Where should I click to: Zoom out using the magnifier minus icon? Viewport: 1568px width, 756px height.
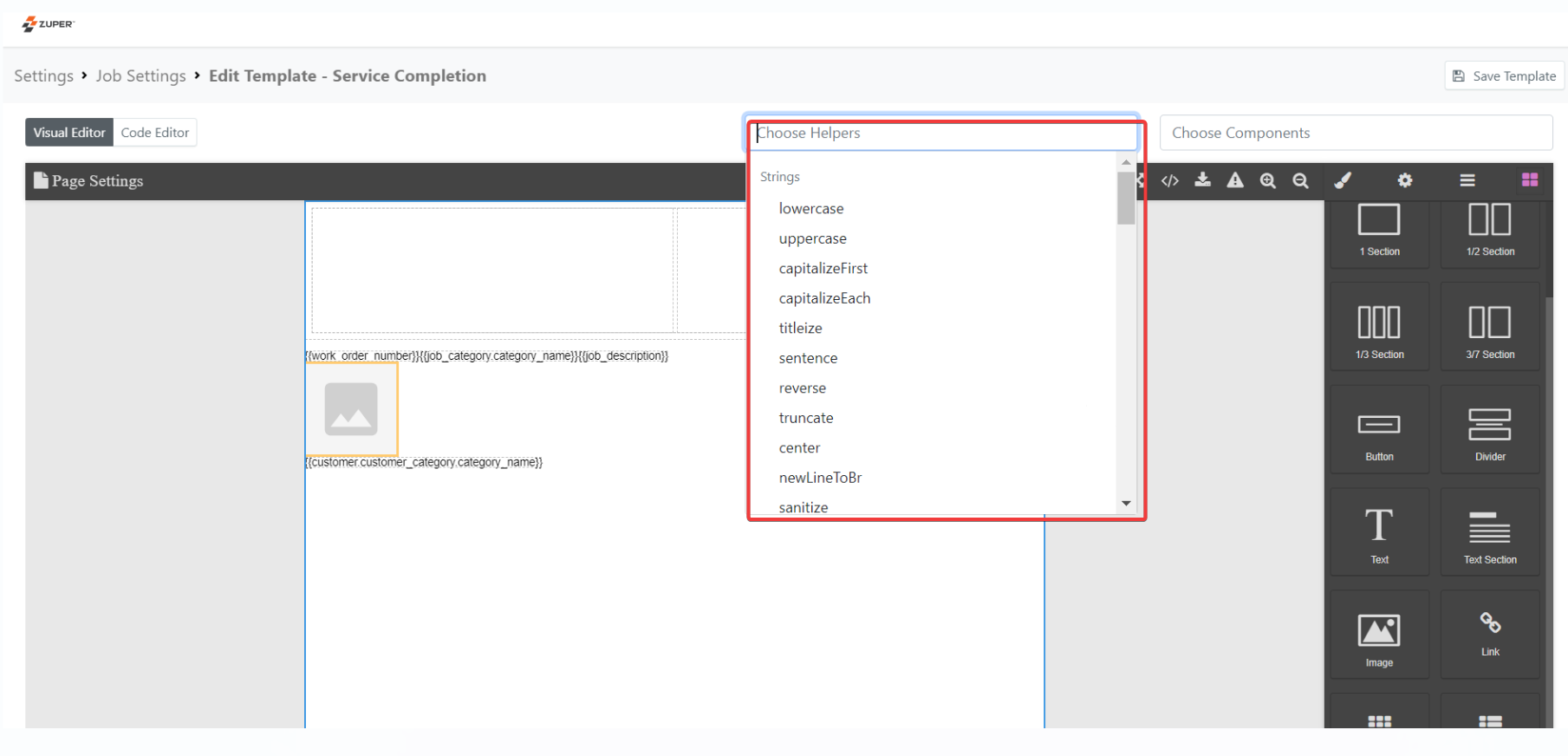click(1300, 180)
